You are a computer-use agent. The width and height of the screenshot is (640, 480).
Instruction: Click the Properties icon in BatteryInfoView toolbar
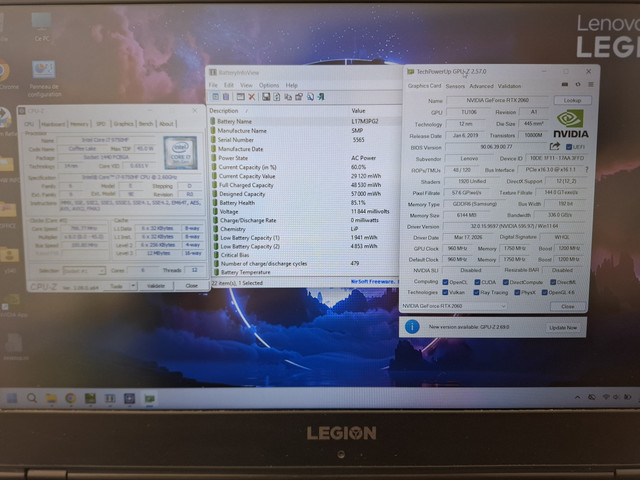point(299,97)
